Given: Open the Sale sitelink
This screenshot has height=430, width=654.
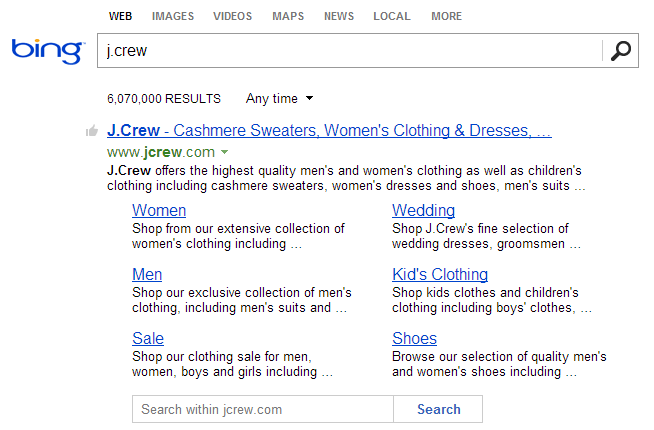Looking at the screenshot, I should click(x=148, y=338).
